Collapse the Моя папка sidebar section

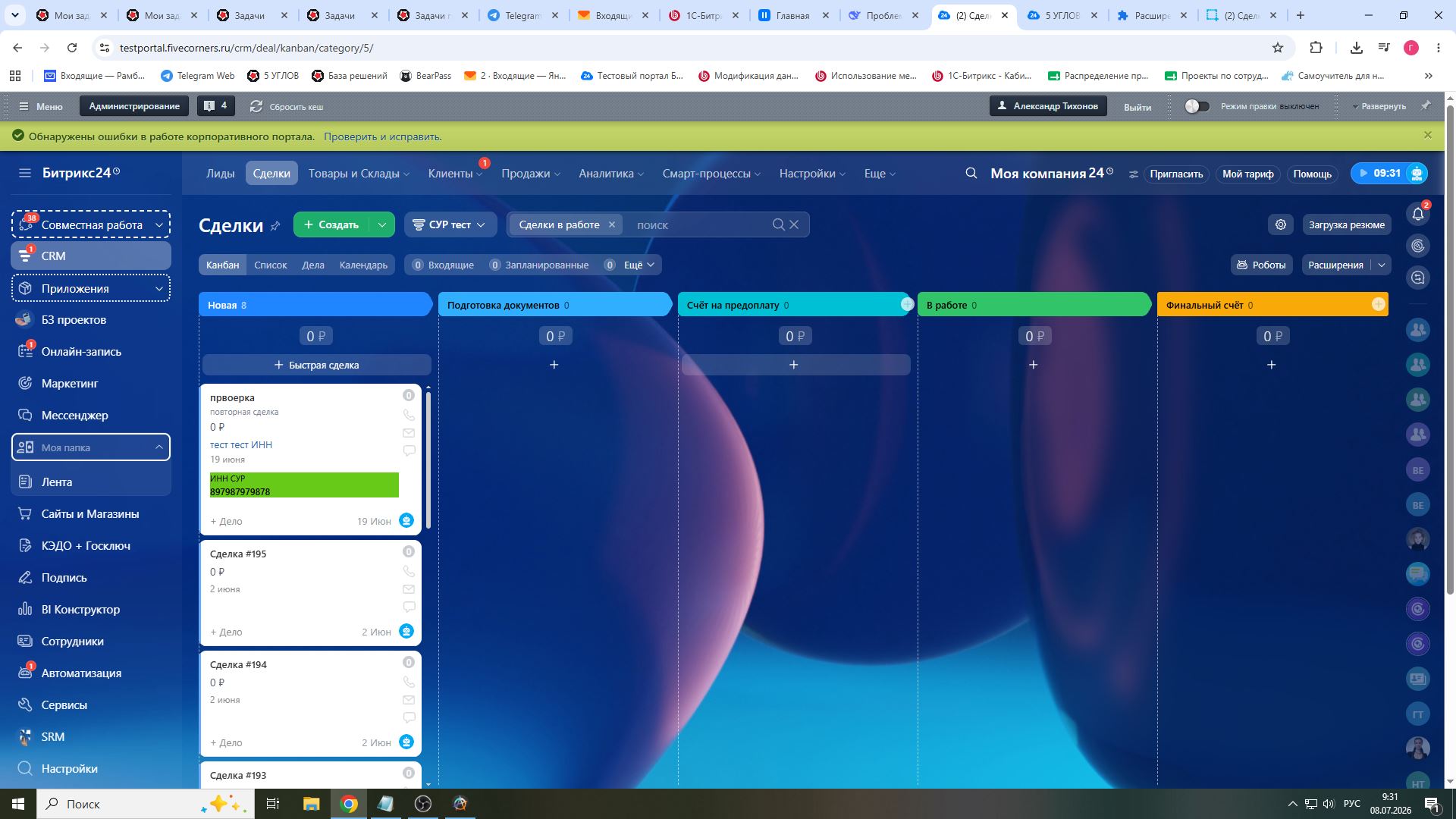pos(158,447)
